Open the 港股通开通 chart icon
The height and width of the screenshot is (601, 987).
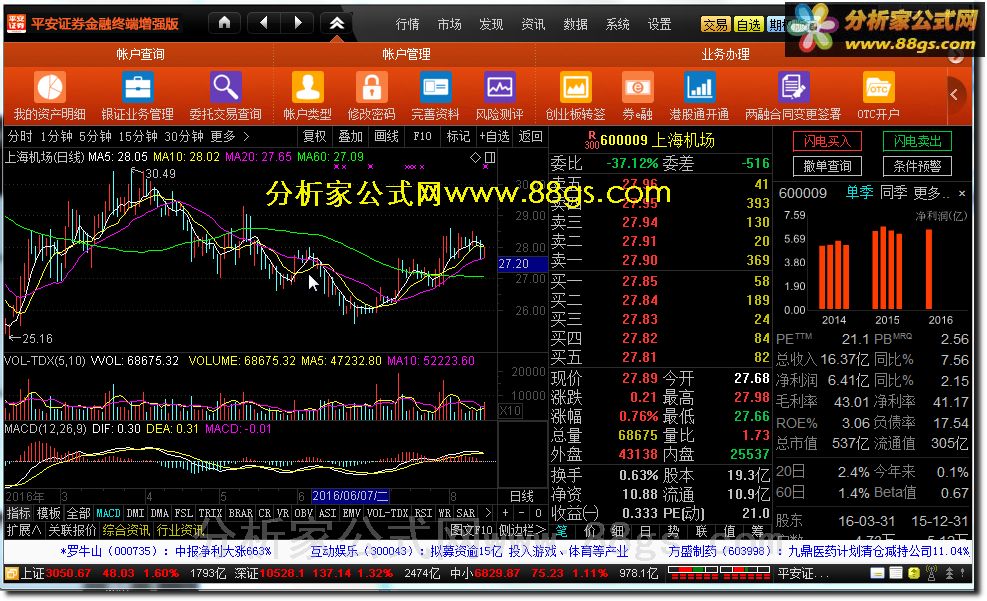click(699, 87)
